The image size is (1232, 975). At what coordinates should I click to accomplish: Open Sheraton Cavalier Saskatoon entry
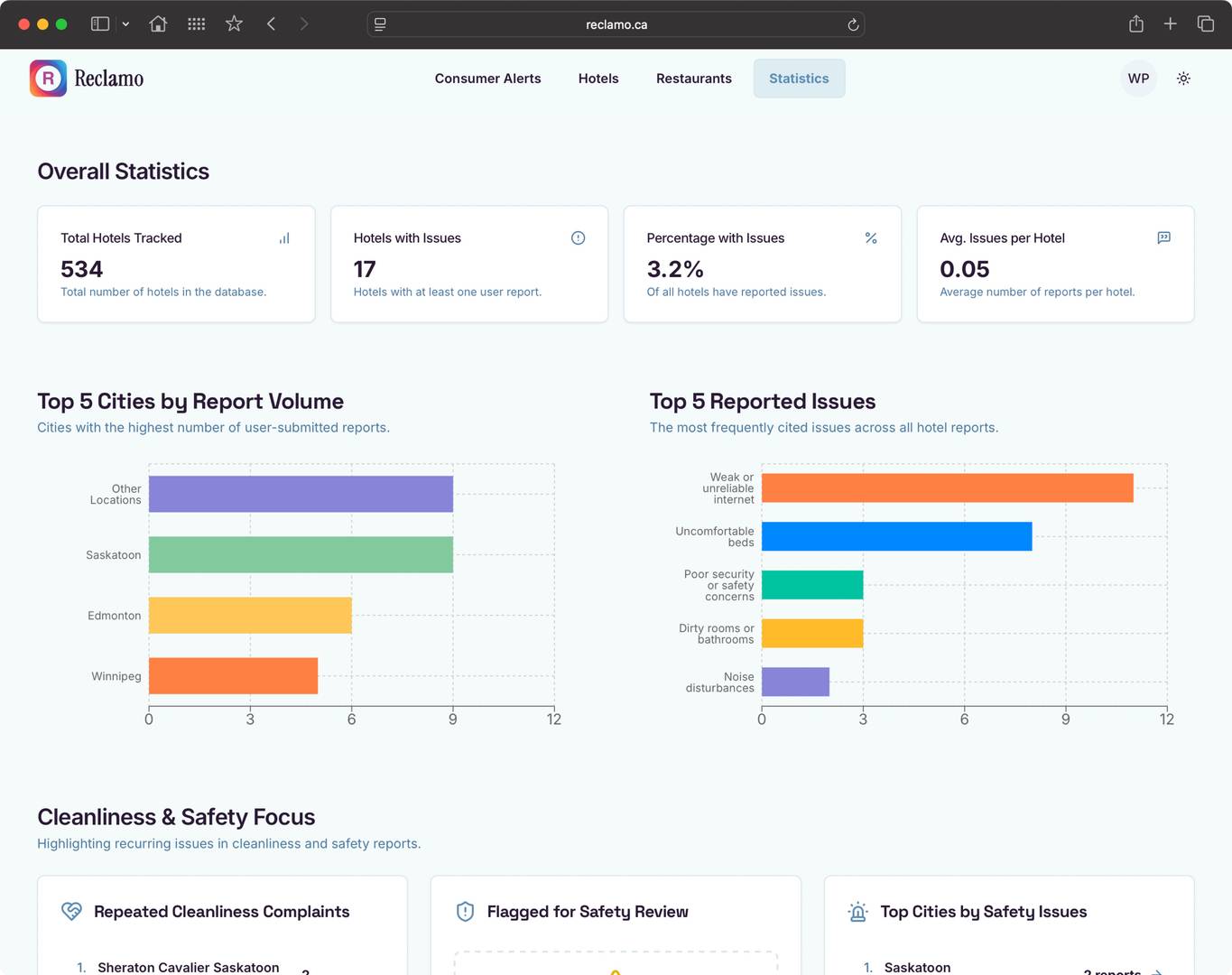188,967
